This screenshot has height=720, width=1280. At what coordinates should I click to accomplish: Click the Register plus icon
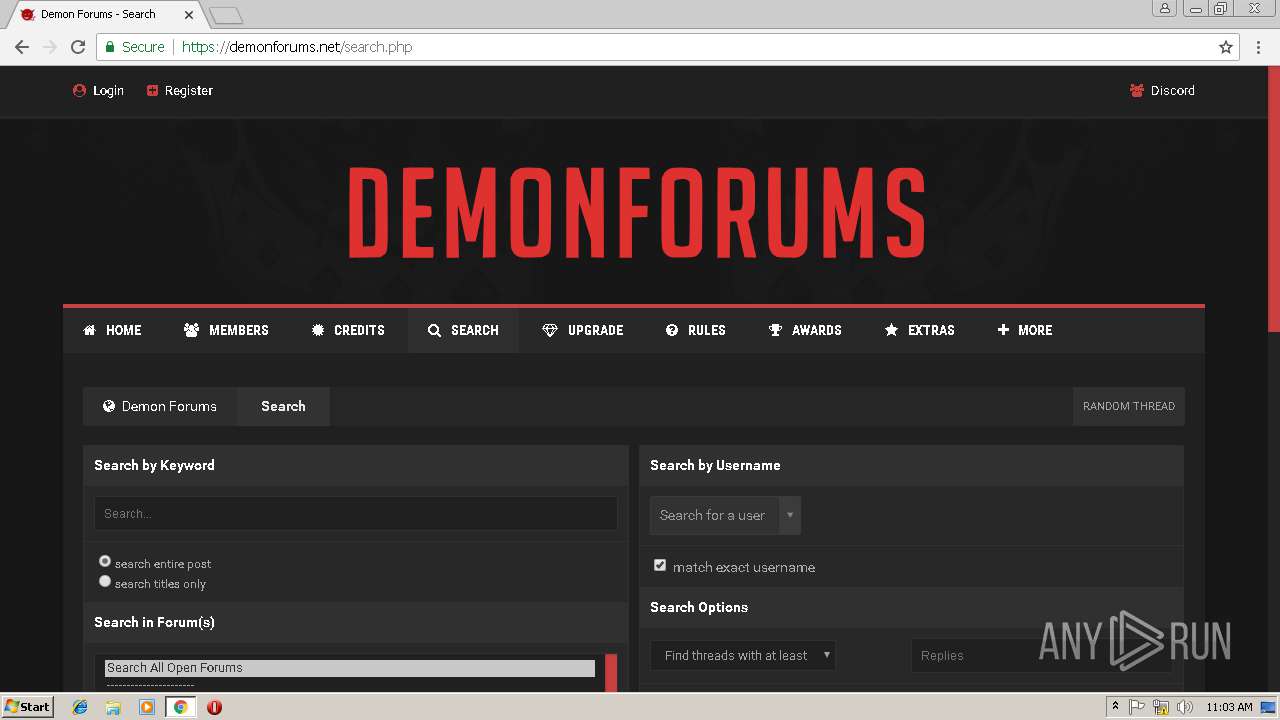tap(152, 90)
